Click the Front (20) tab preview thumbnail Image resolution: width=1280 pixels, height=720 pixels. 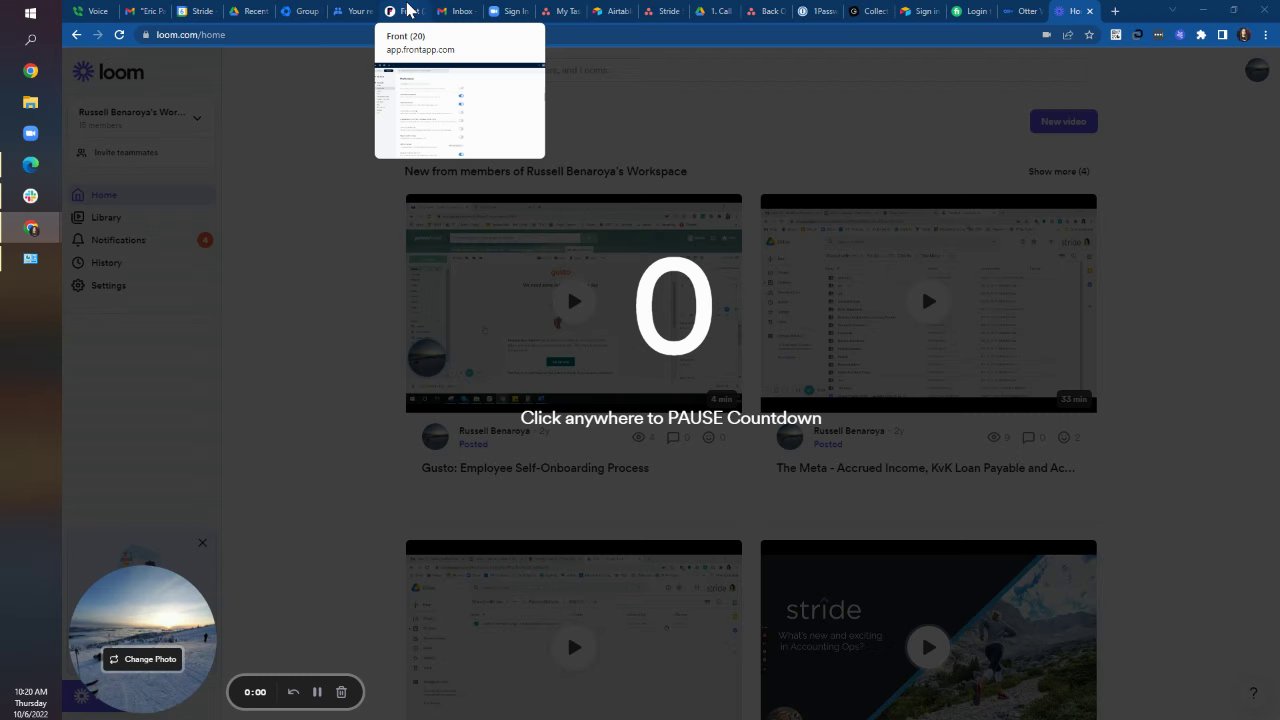coord(460,110)
